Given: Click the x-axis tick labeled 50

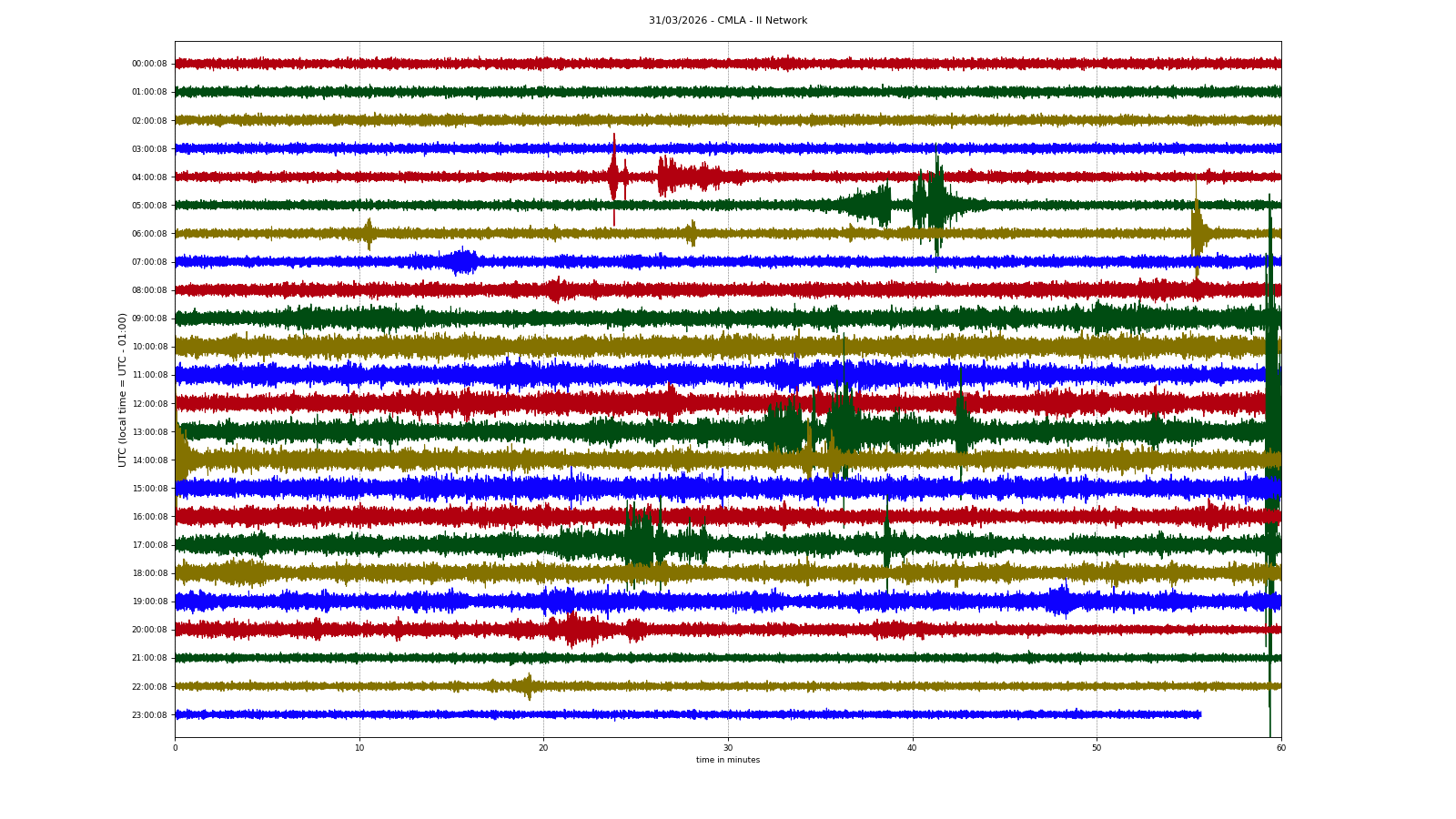Looking at the screenshot, I should 1097,748.
